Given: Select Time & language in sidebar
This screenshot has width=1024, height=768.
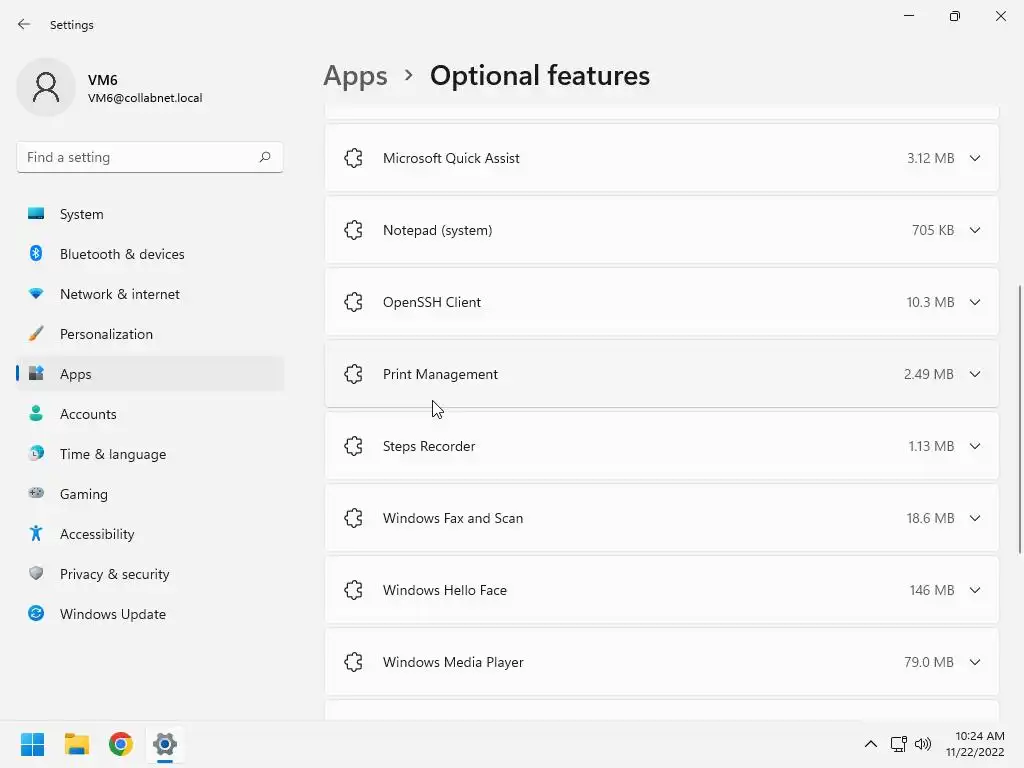Looking at the screenshot, I should point(112,454).
